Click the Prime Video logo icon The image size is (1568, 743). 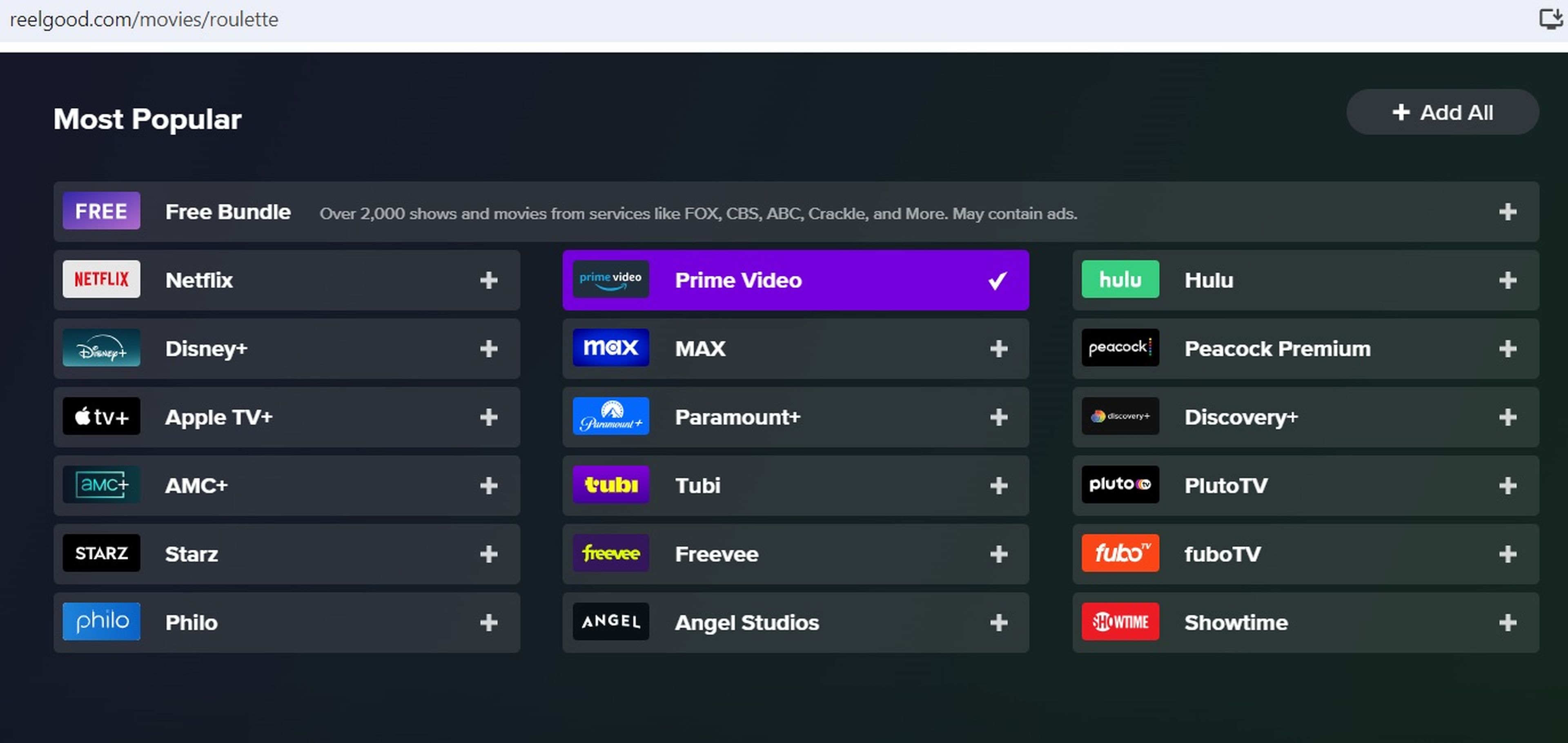point(610,279)
